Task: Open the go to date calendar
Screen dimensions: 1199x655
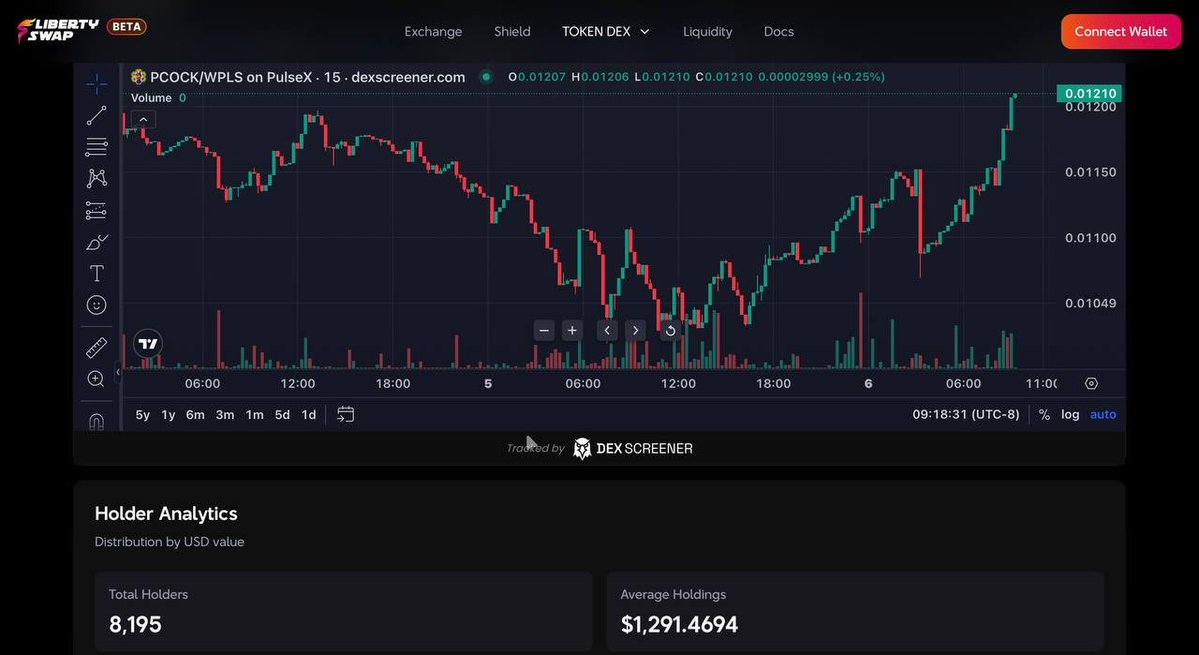Action: point(346,414)
